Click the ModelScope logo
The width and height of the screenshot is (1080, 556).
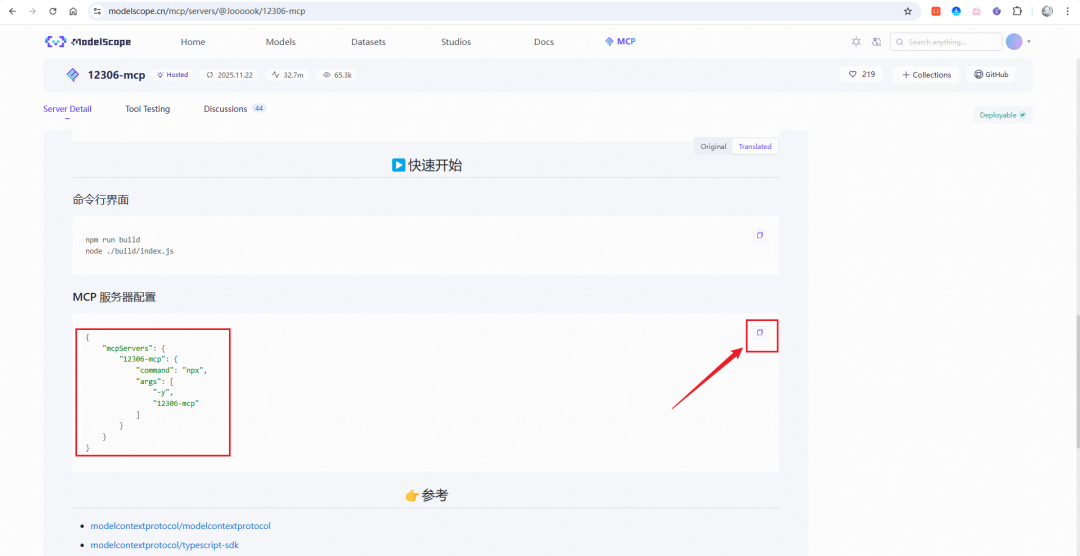click(x=88, y=42)
